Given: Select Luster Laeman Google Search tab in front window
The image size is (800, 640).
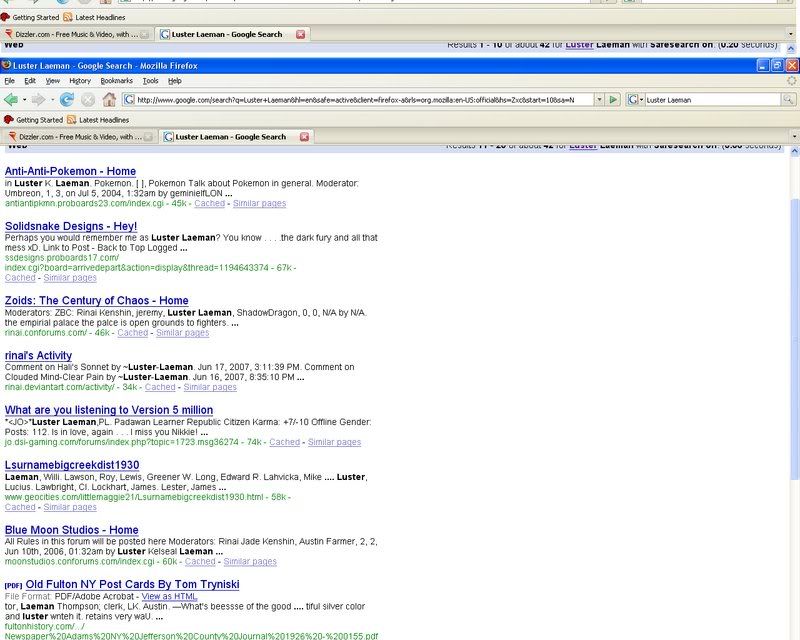Looking at the screenshot, I should click(236, 137).
